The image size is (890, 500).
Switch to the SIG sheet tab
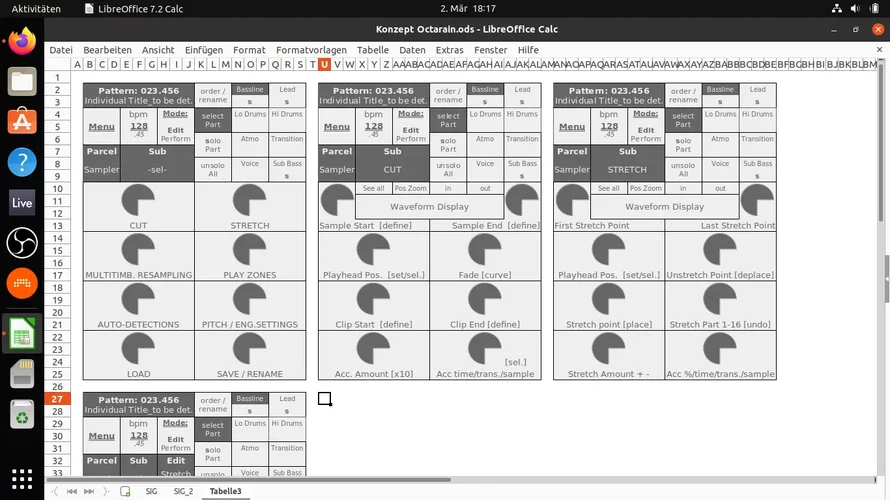151,491
